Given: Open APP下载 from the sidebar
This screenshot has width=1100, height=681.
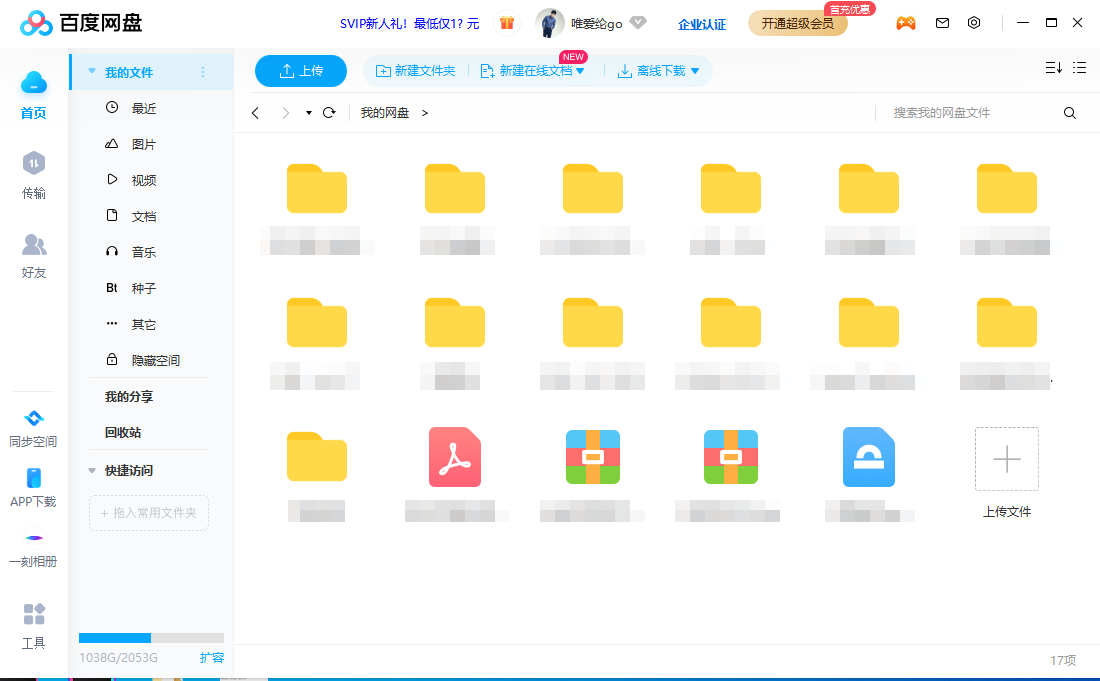Looking at the screenshot, I should point(33,486).
